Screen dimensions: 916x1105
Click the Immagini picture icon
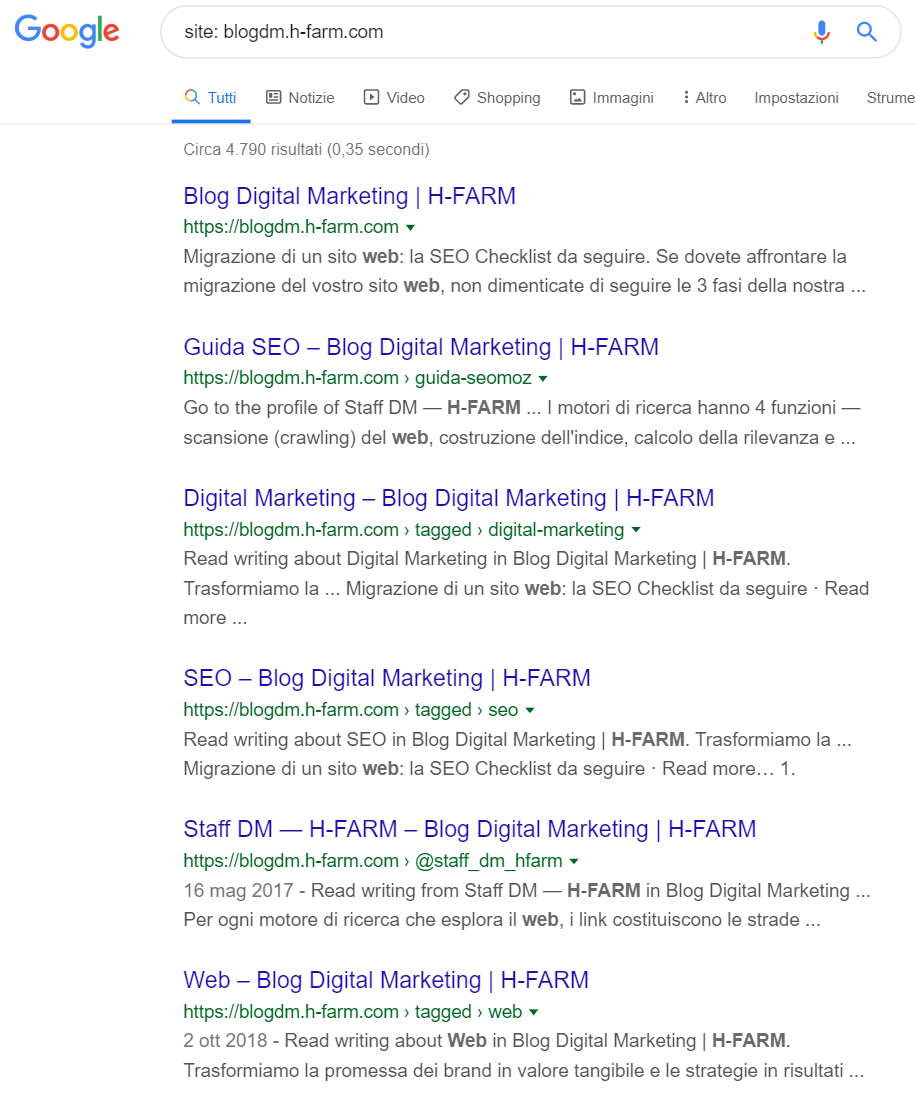click(x=577, y=97)
